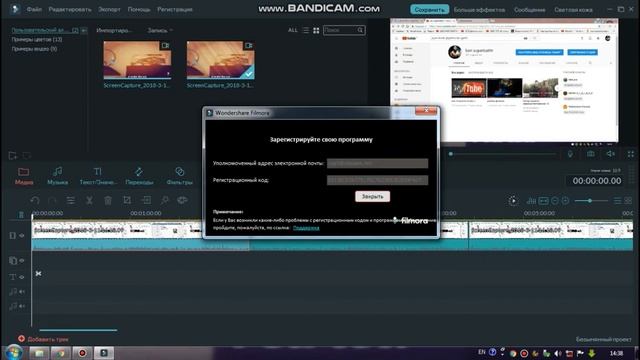Select Примеры видео (9) folder

pos(34,49)
